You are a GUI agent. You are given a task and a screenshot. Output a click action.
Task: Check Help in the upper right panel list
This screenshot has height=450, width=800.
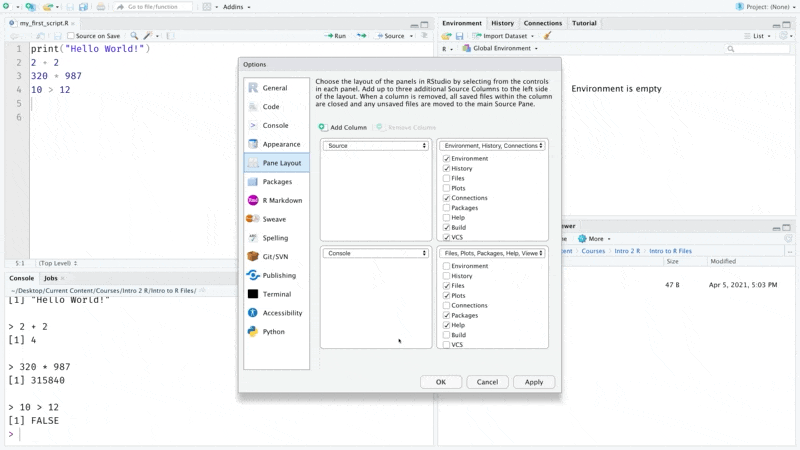point(446,217)
